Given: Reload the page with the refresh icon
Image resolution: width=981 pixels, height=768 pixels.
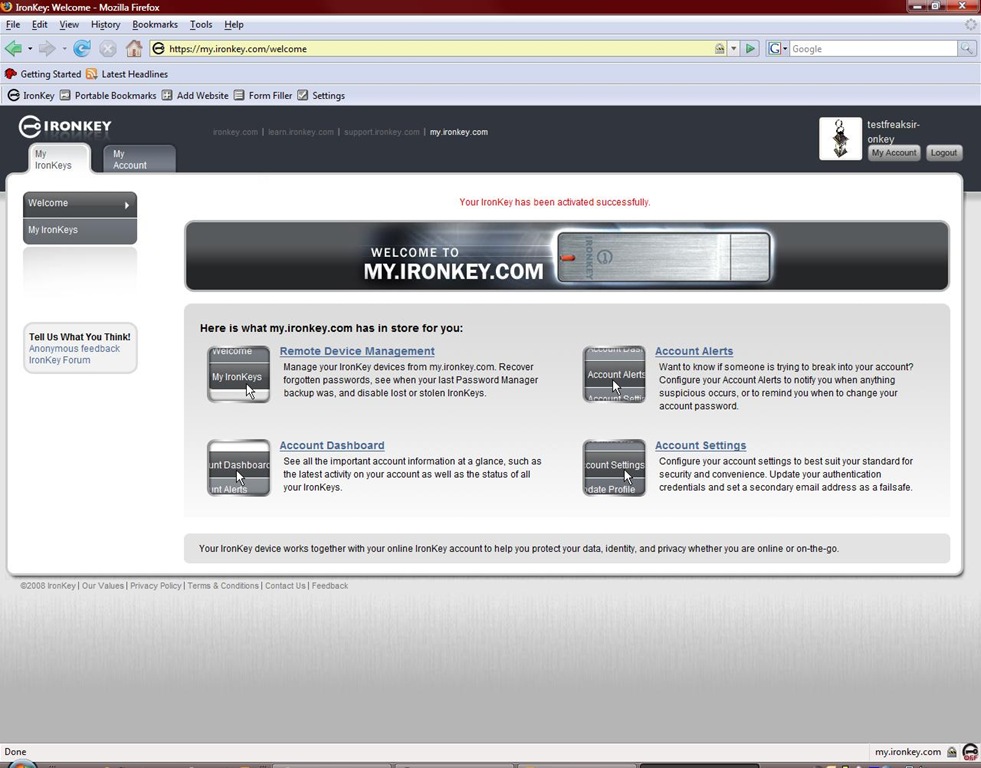Looking at the screenshot, I should [82, 48].
